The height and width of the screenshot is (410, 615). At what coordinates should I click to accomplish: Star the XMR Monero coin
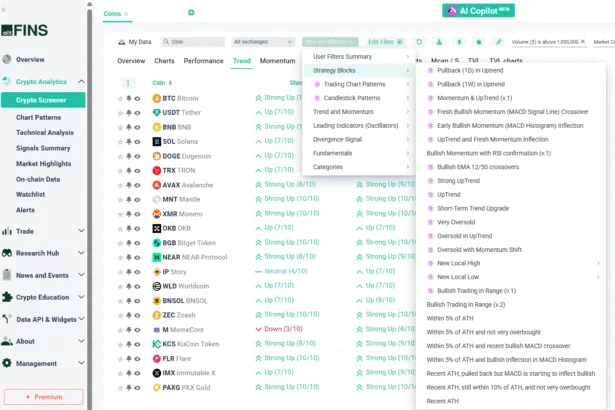point(120,214)
